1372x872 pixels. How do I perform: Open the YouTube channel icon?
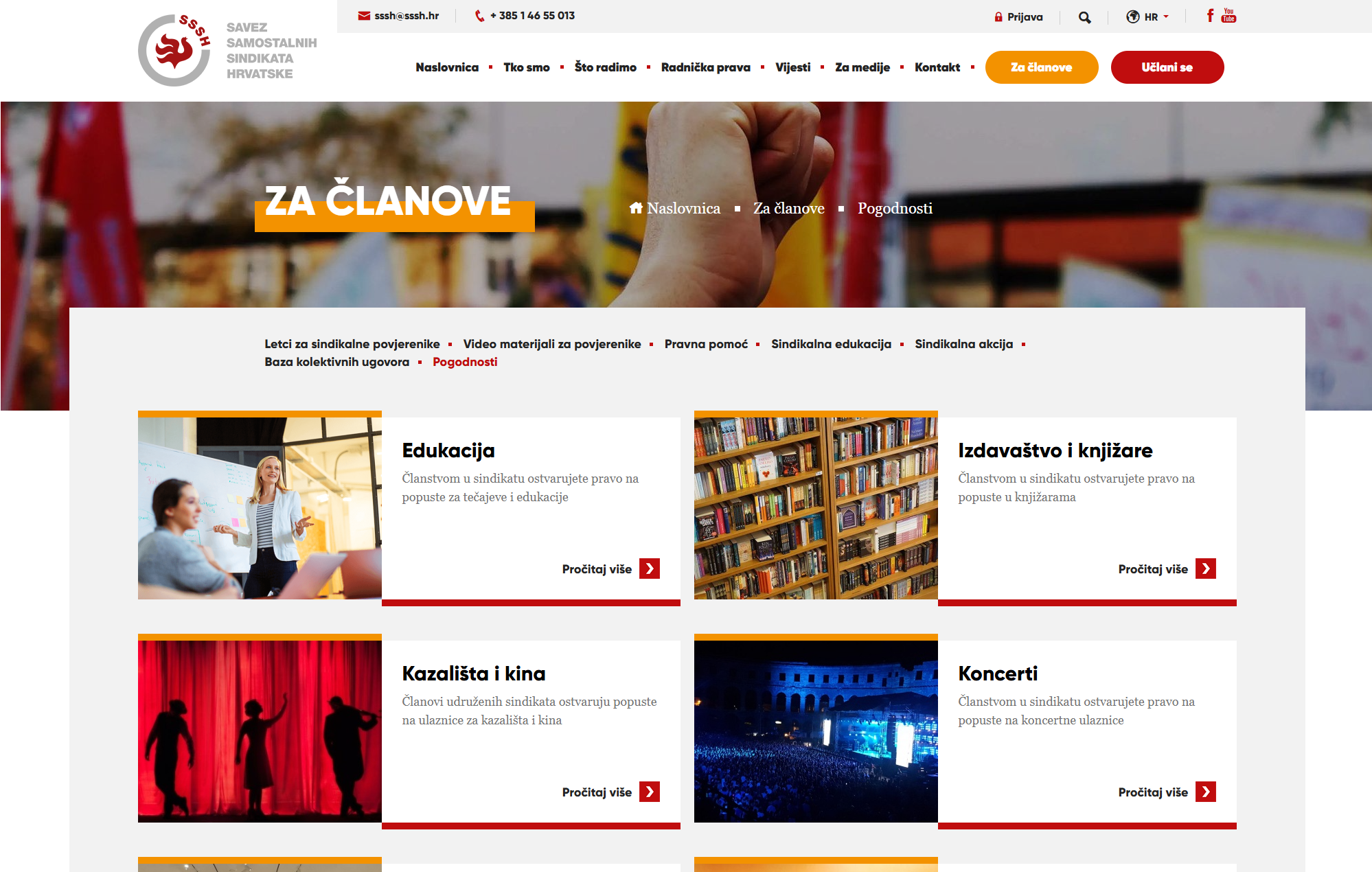point(1229,15)
